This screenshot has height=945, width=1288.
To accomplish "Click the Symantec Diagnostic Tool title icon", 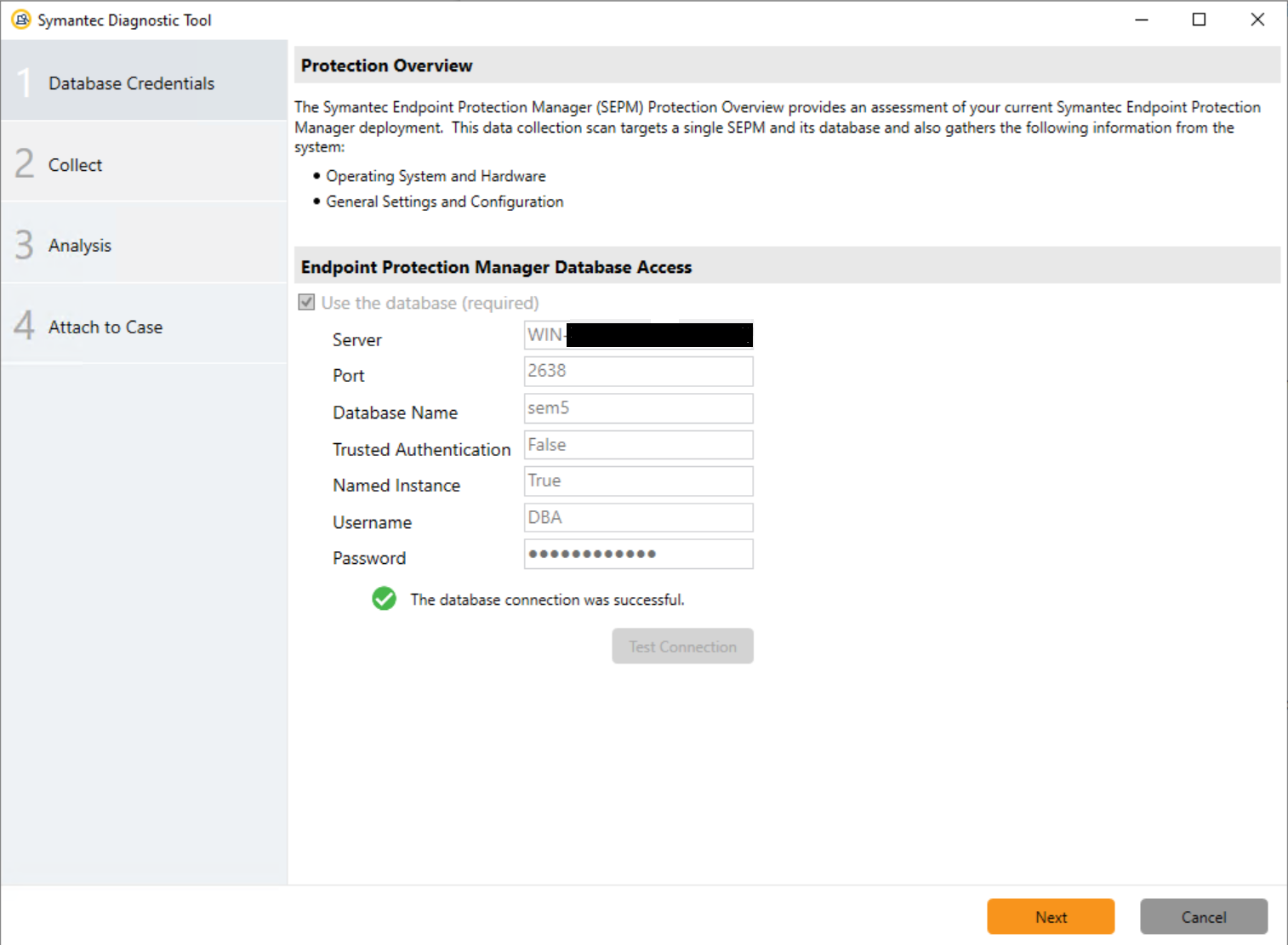I will [x=21, y=20].
